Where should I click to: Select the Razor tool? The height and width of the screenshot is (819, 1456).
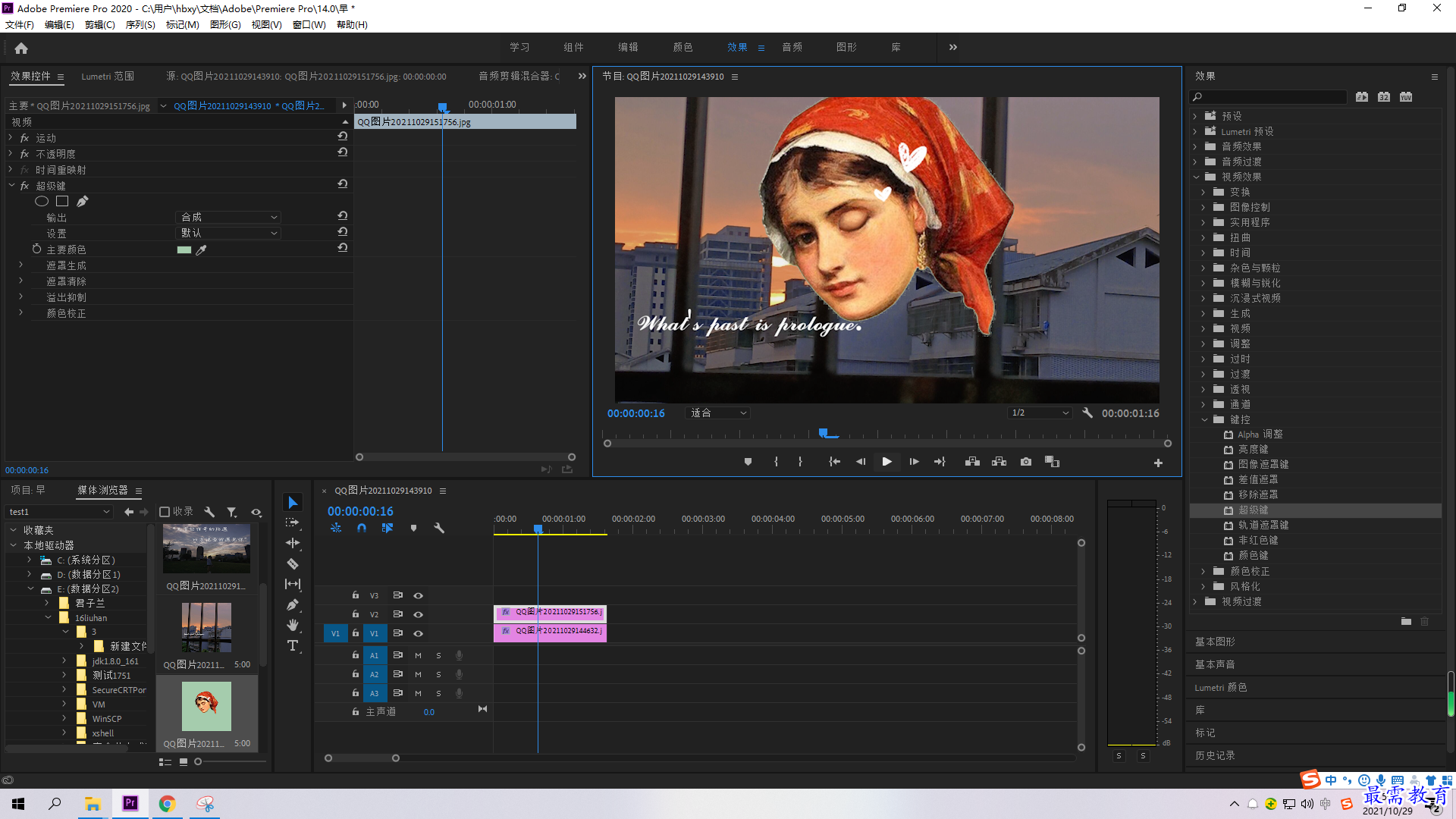tap(293, 563)
